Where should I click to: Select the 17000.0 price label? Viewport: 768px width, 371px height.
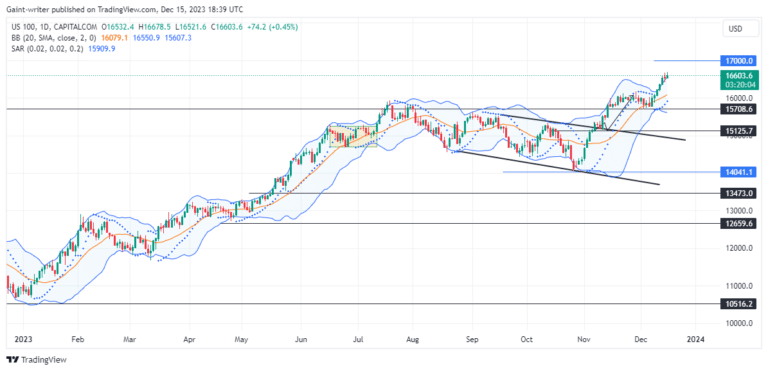pyautogui.click(x=739, y=61)
